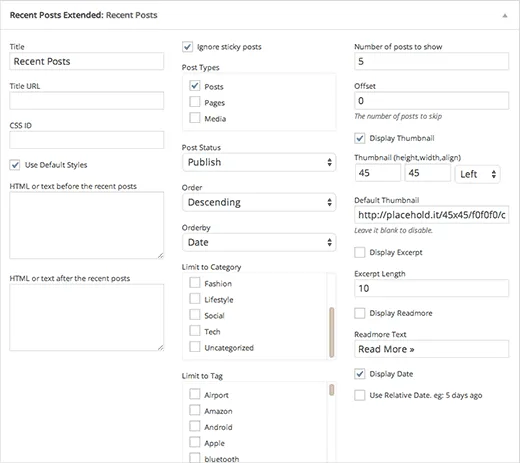The image size is (520, 463).
Task: Toggle Use Default Styles checkbox
Action: pyautogui.click(x=15, y=165)
